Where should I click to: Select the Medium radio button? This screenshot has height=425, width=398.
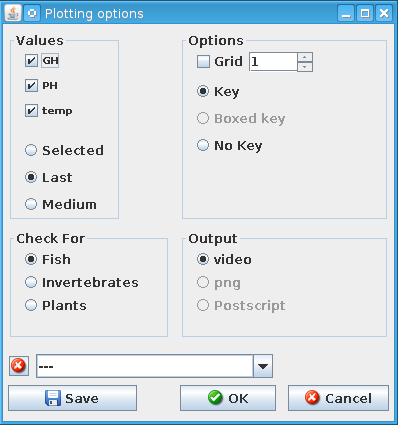pos(31,204)
